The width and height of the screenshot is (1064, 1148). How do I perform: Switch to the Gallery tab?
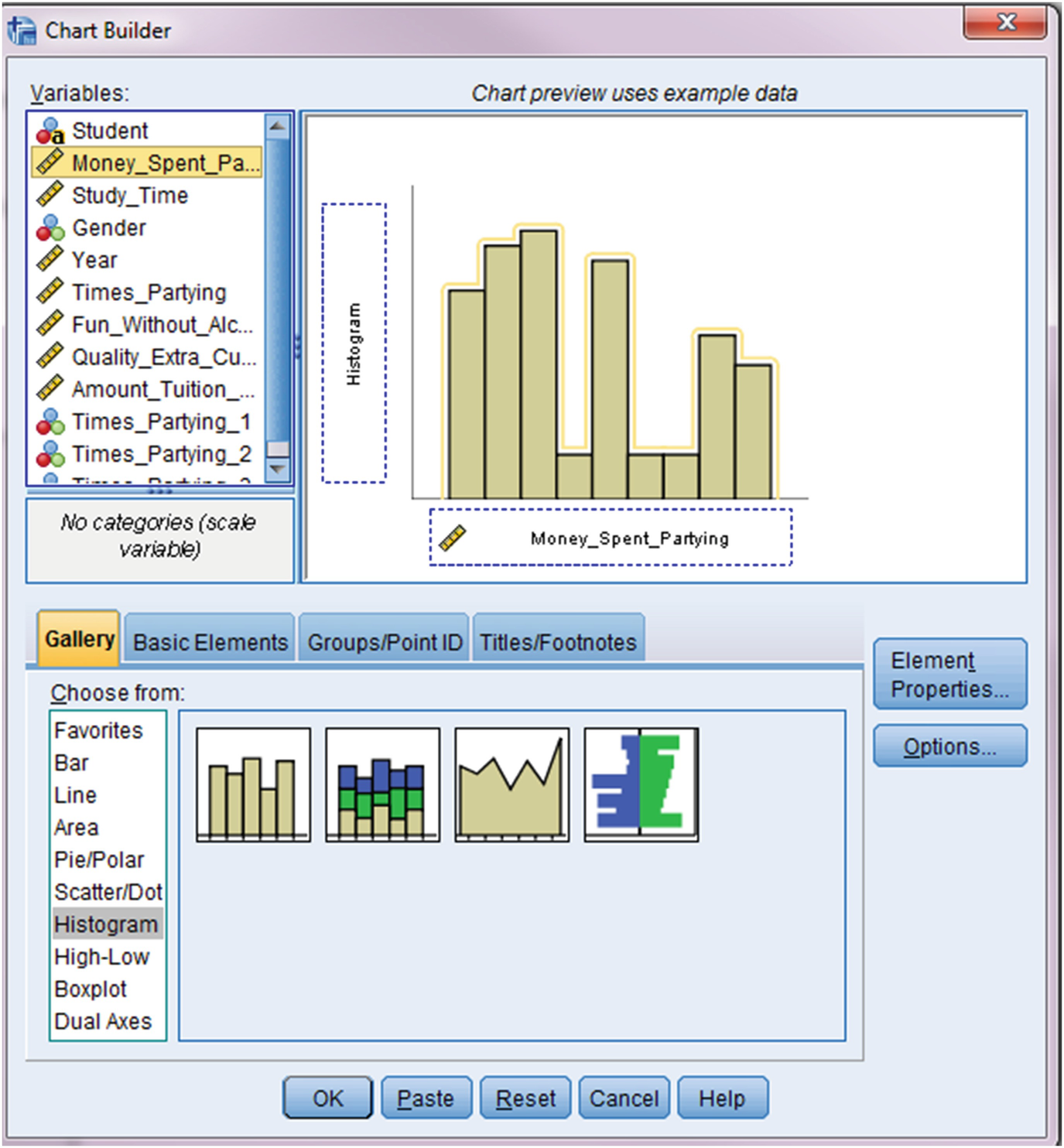click(x=79, y=639)
